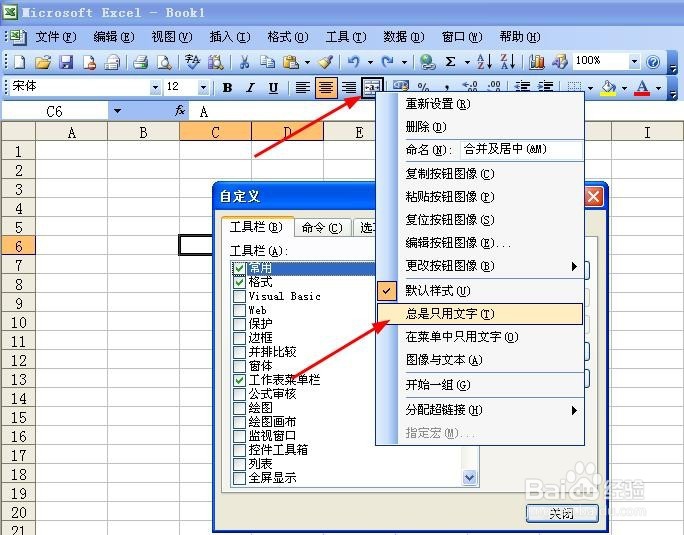Save the workbook with the floppy icon
Viewport: 684px width, 535px height.
[x=66, y=62]
